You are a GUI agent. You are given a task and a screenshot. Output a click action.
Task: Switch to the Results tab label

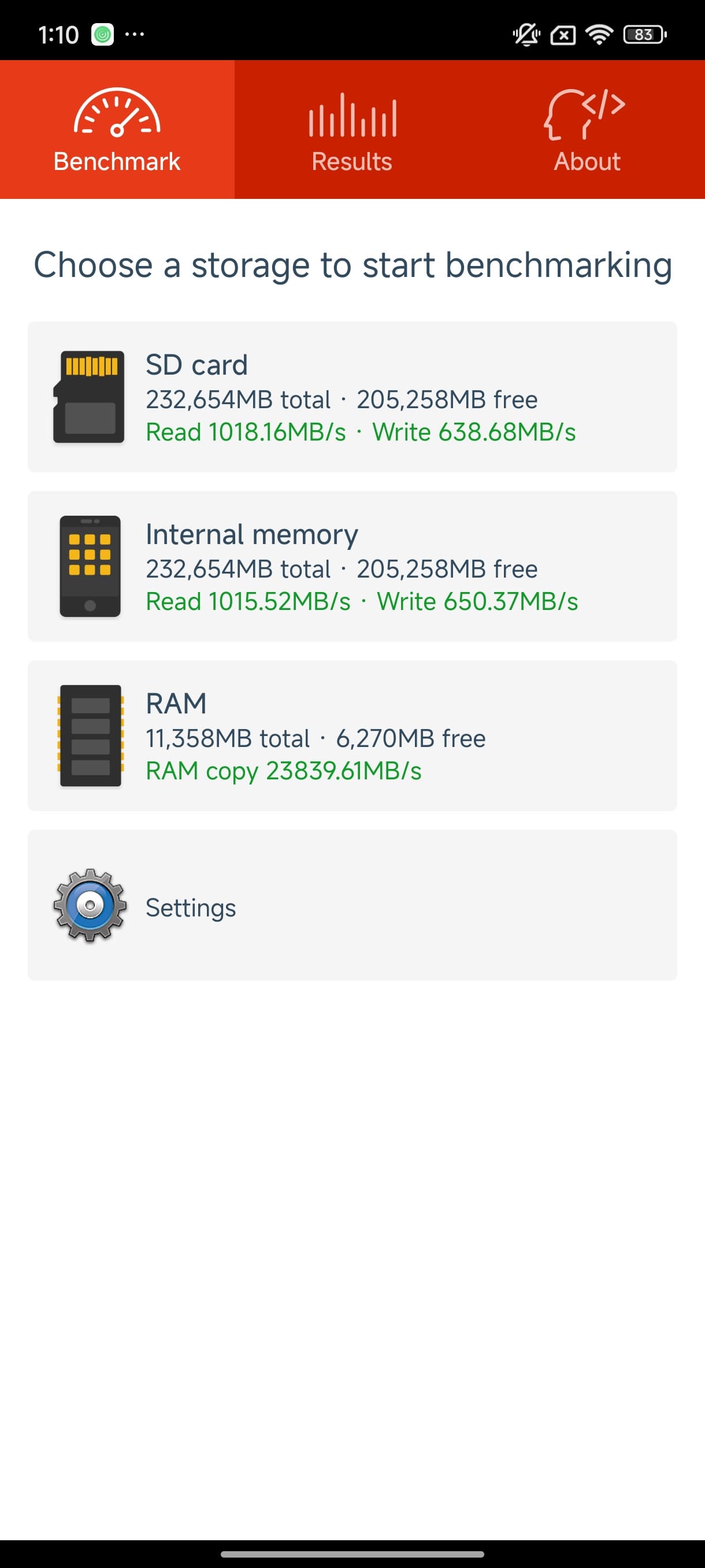(x=351, y=162)
